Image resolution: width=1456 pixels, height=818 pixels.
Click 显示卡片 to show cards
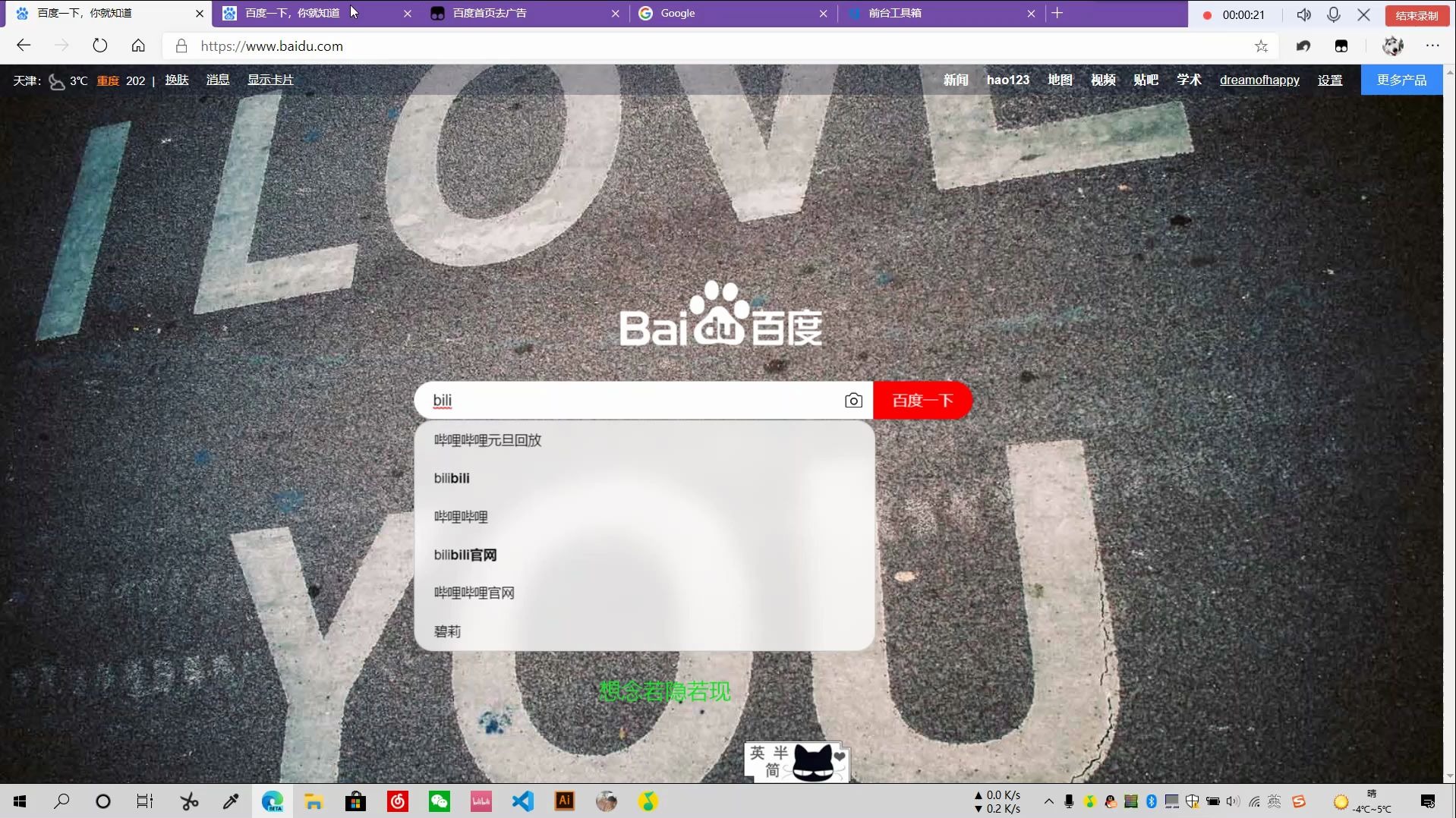coord(270,80)
